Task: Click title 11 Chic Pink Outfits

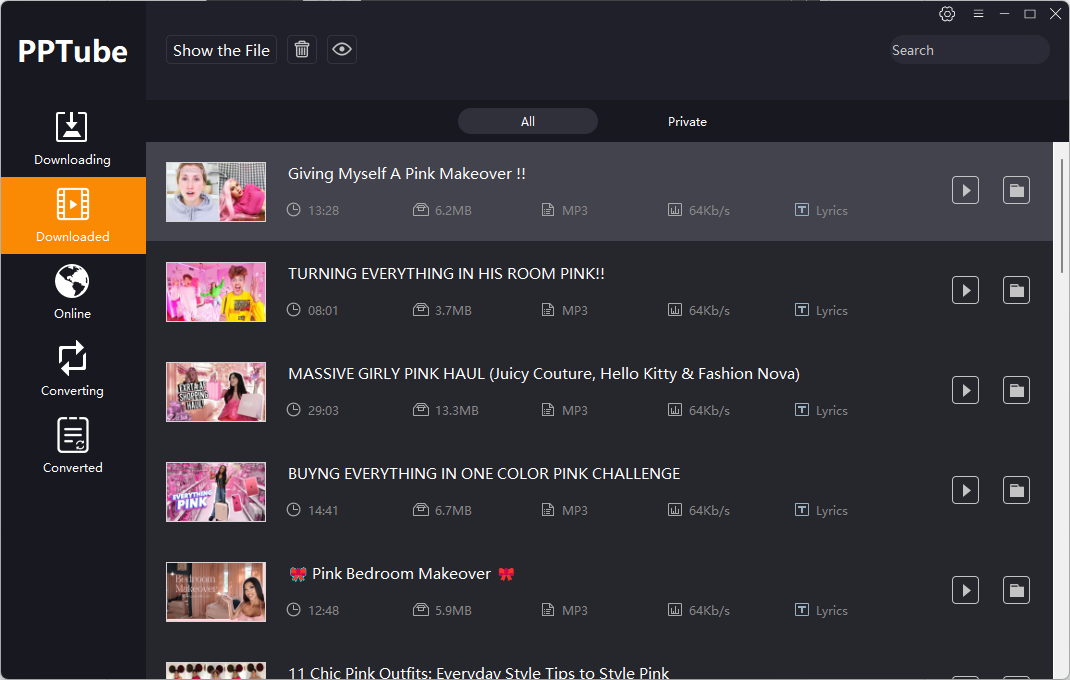Action: pyautogui.click(x=478, y=672)
